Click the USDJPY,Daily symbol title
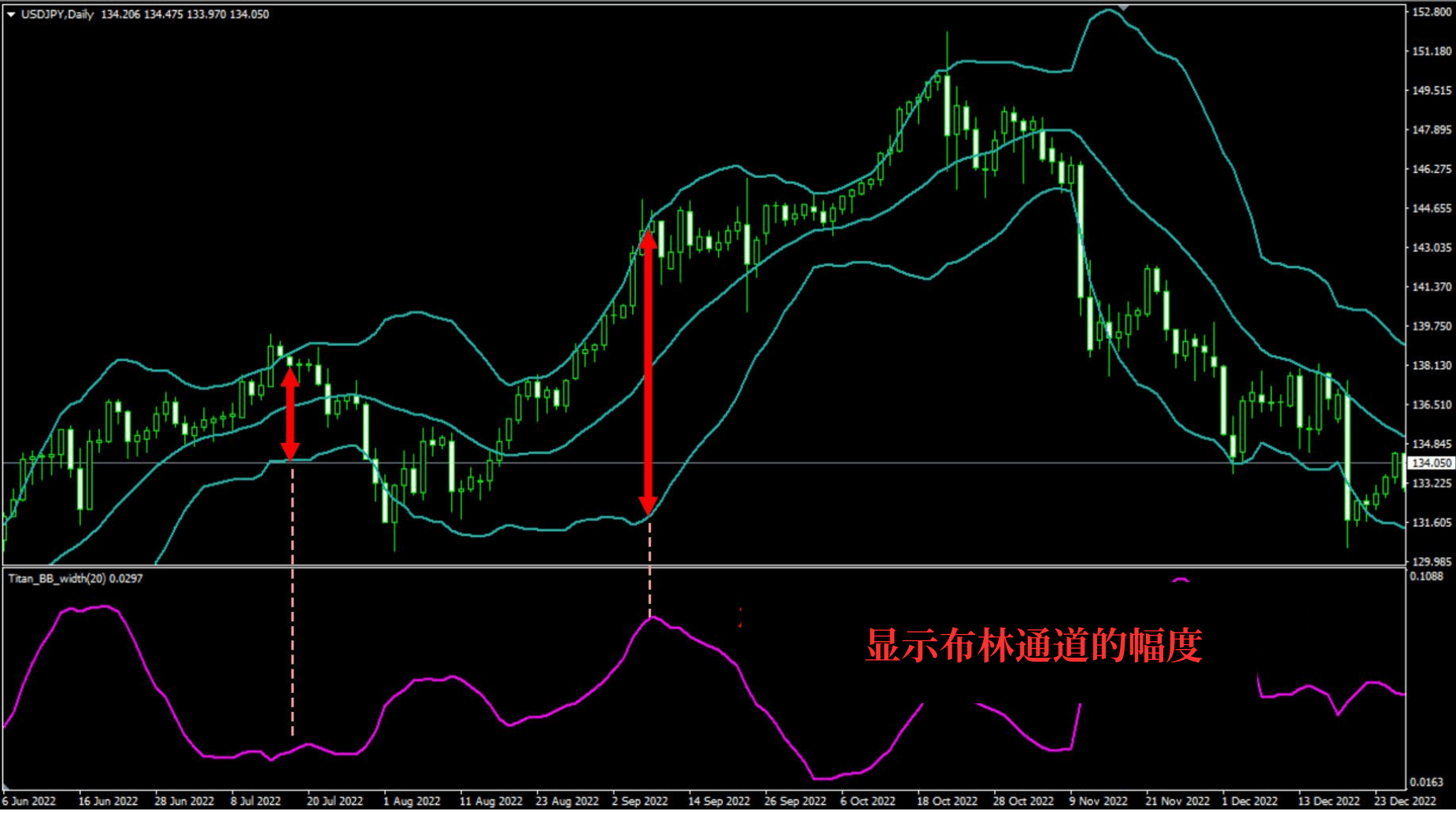The height and width of the screenshot is (826, 1456). point(57,14)
